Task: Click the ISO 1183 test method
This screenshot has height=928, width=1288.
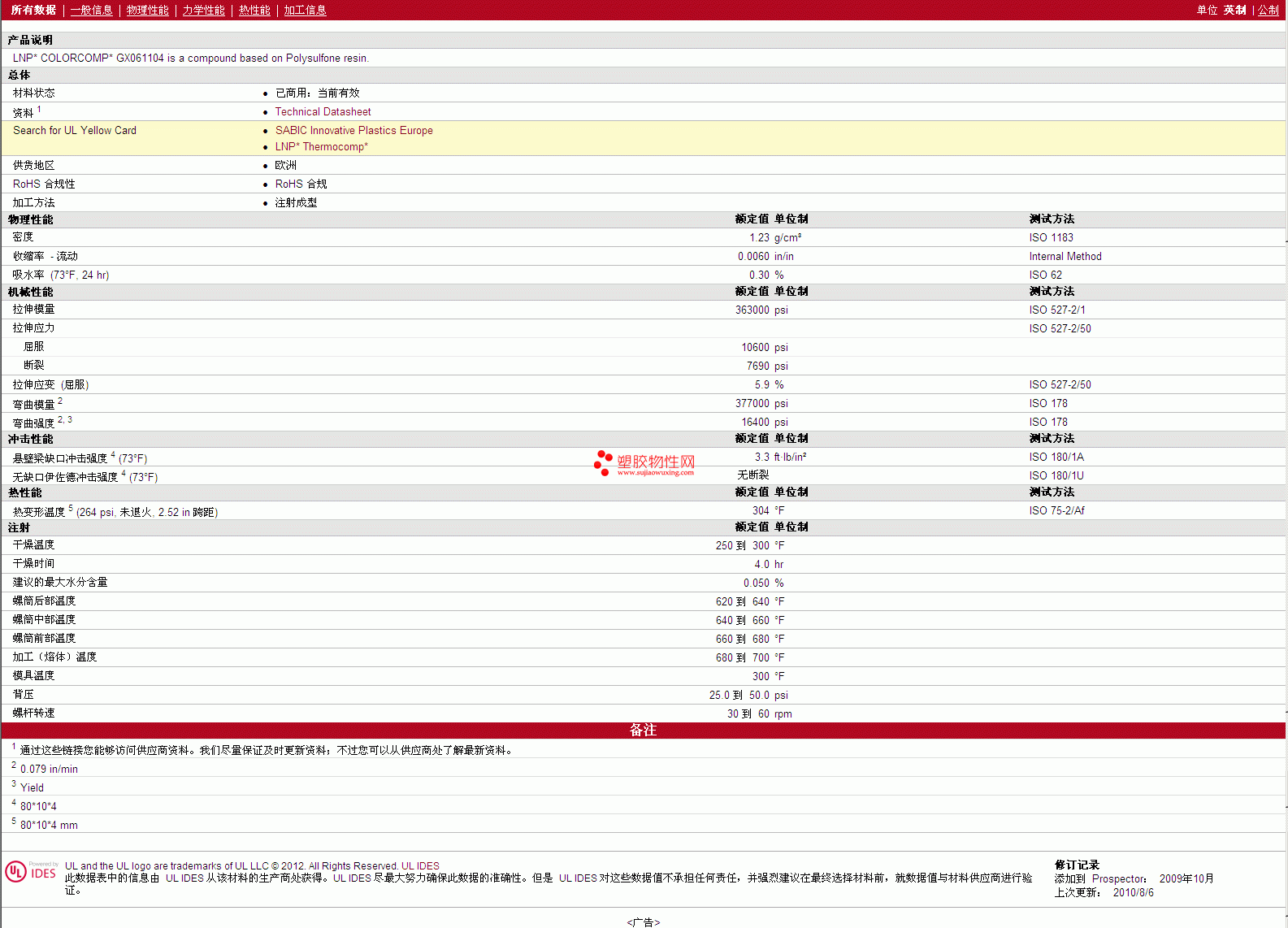Action: [x=1051, y=238]
